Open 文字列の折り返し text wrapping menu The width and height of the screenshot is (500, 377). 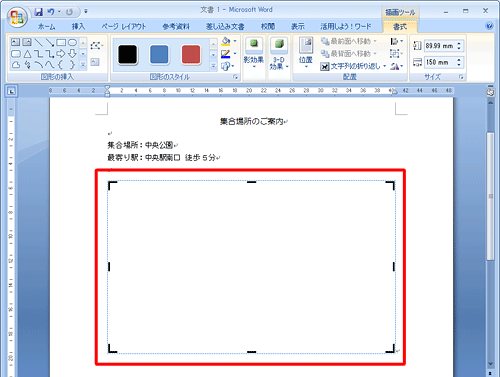click(353, 66)
